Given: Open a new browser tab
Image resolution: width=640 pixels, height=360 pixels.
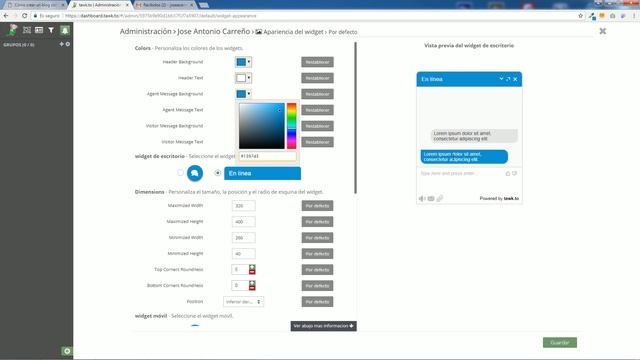Looking at the screenshot, I should tap(204, 5).
